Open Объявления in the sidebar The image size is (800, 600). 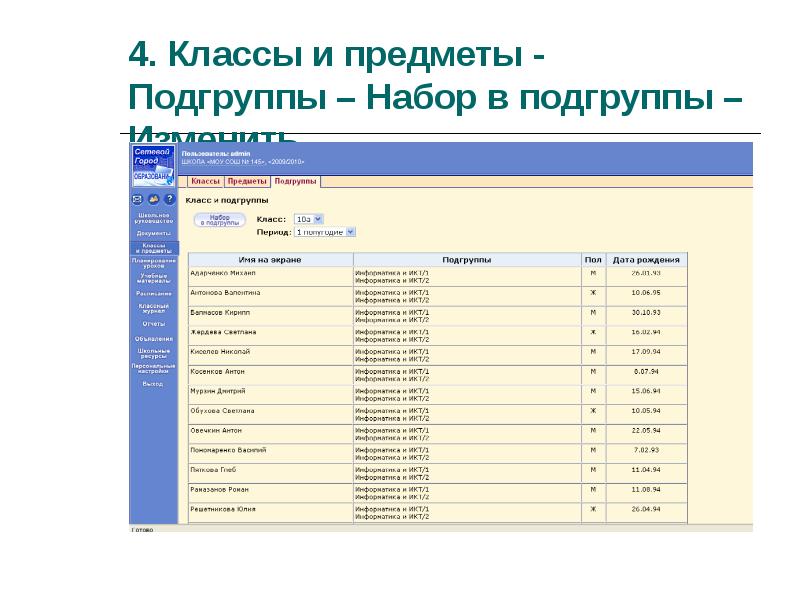point(154,339)
